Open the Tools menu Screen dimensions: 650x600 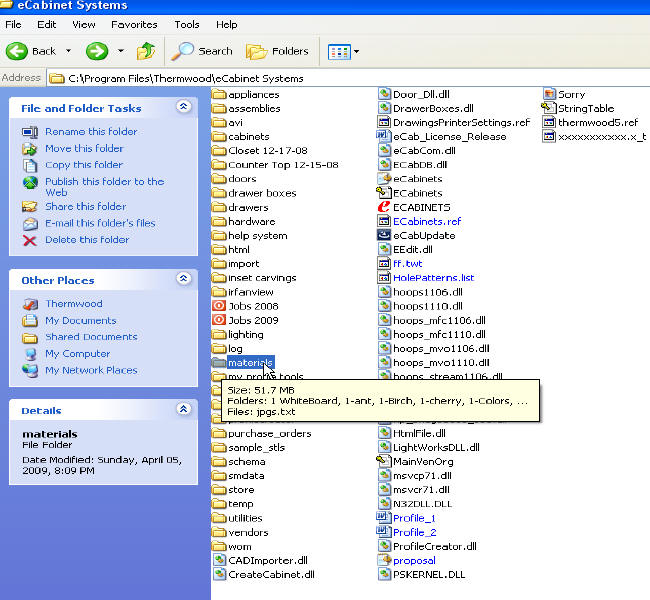187,24
